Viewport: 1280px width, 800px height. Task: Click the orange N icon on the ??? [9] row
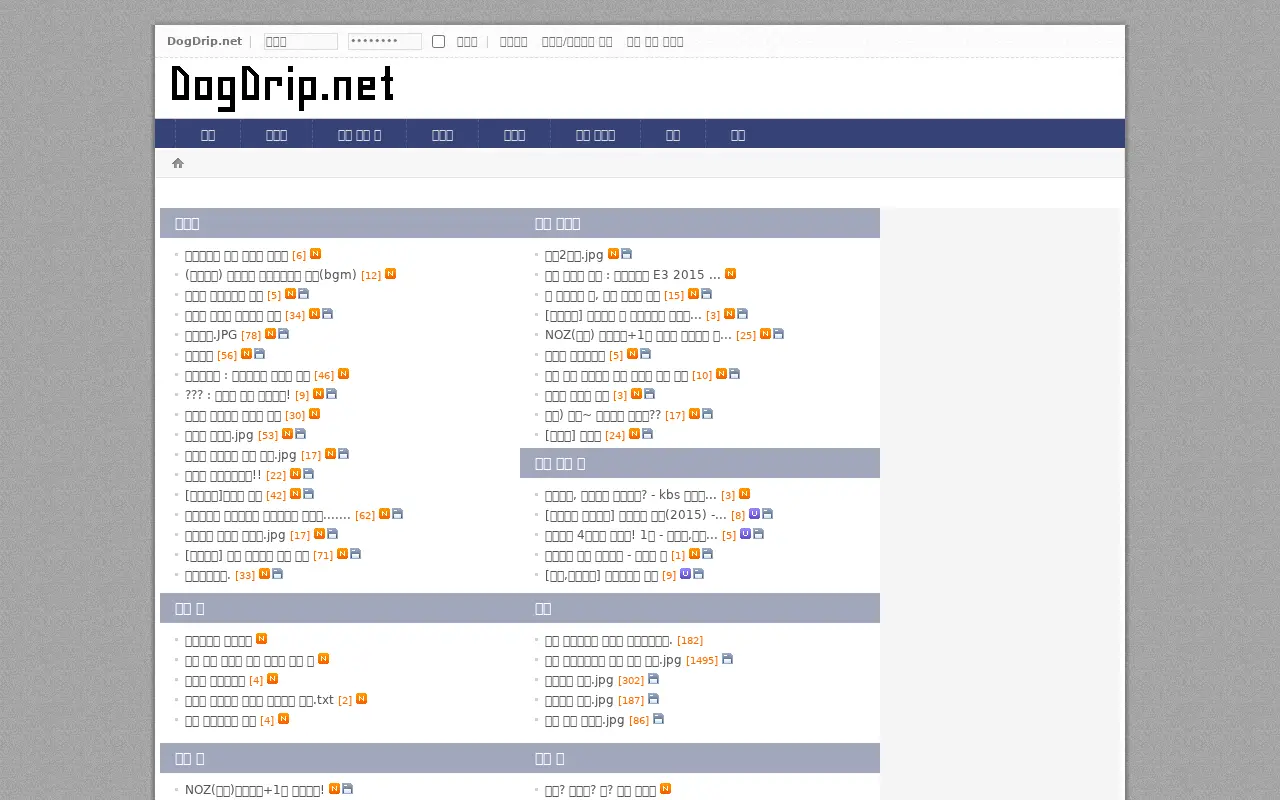click(318, 394)
